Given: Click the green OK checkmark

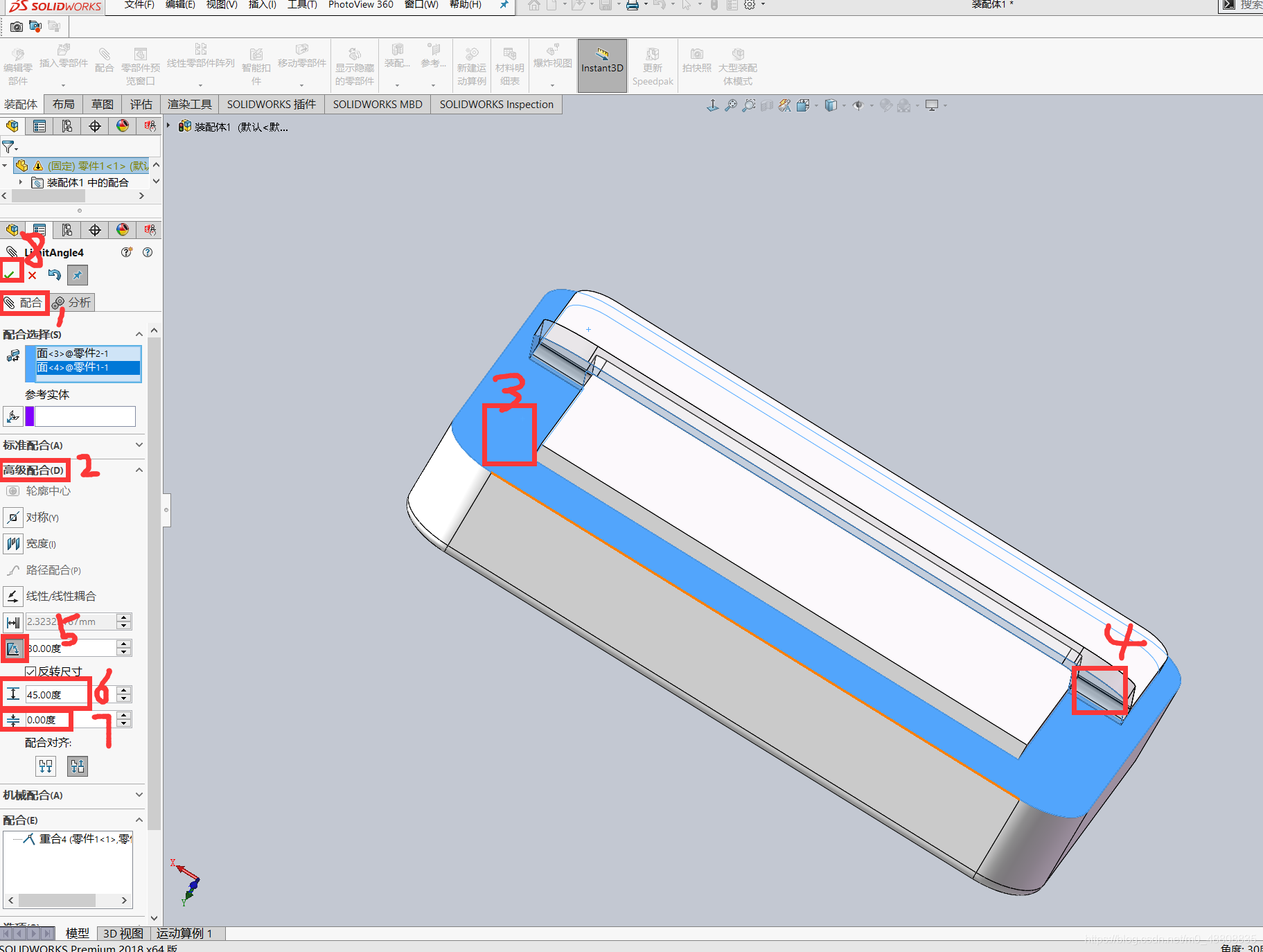Looking at the screenshot, I should click(10, 274).
